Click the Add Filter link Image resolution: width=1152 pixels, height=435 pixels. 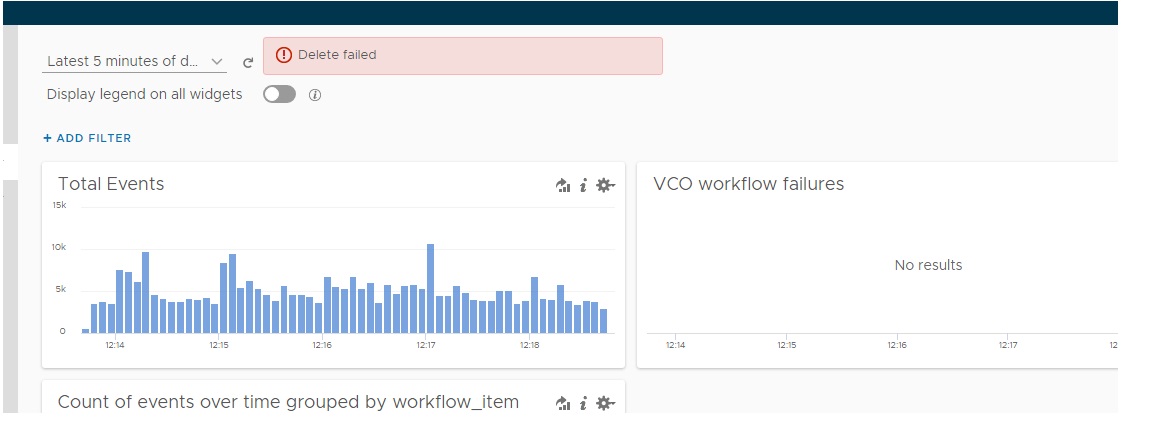[x=88, y=138]
